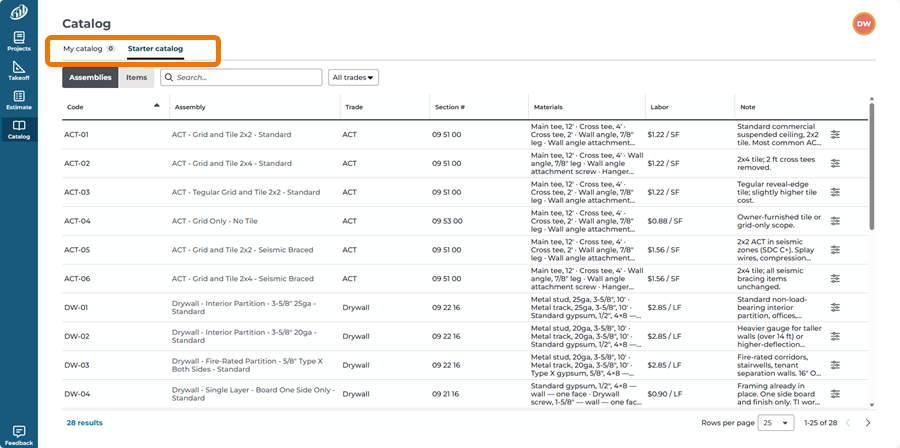Select the ACT-01 code cell

tap(77, 135)
